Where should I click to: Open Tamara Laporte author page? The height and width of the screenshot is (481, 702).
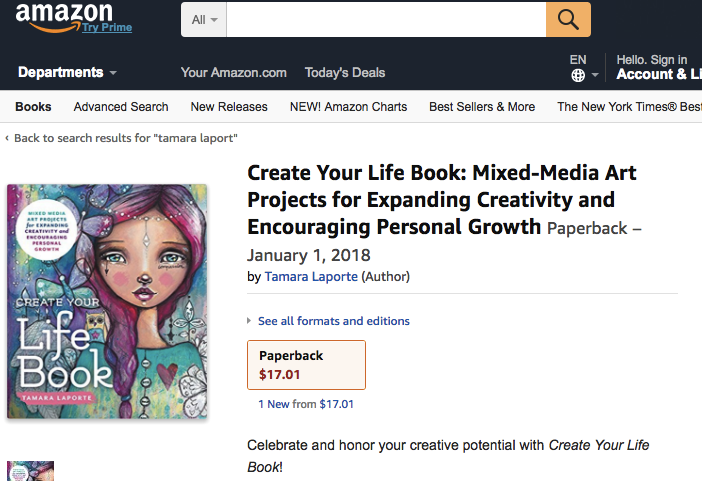coord(311,276)
